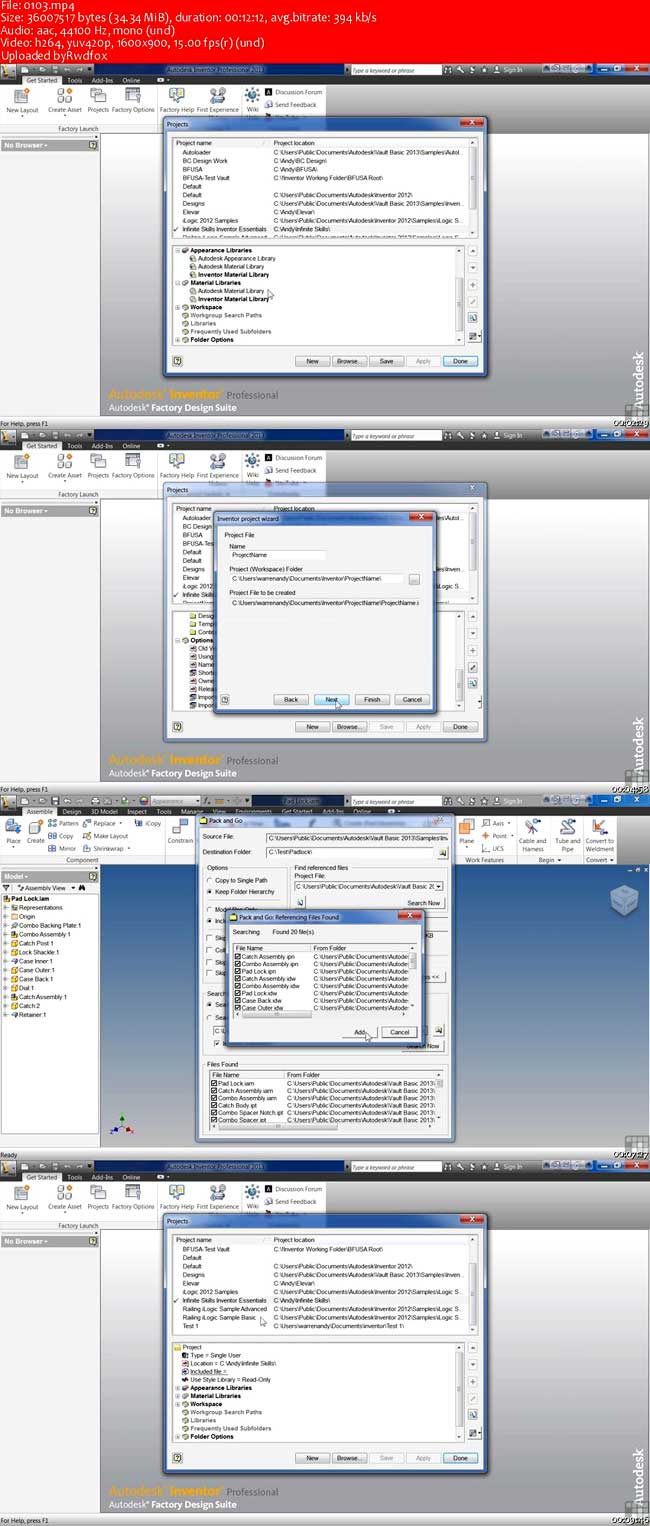
Task: Click the Copy components tool
Action: (62, 835)
